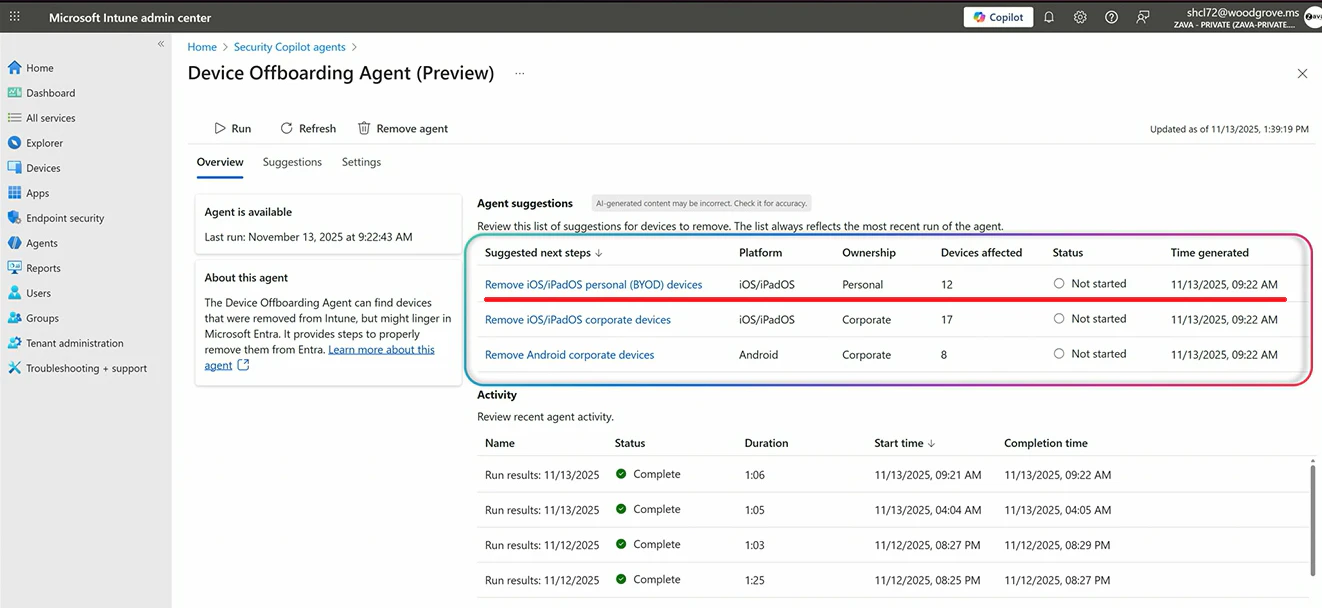
Task: Open the settings gear icon
Action: [1080, 17]
